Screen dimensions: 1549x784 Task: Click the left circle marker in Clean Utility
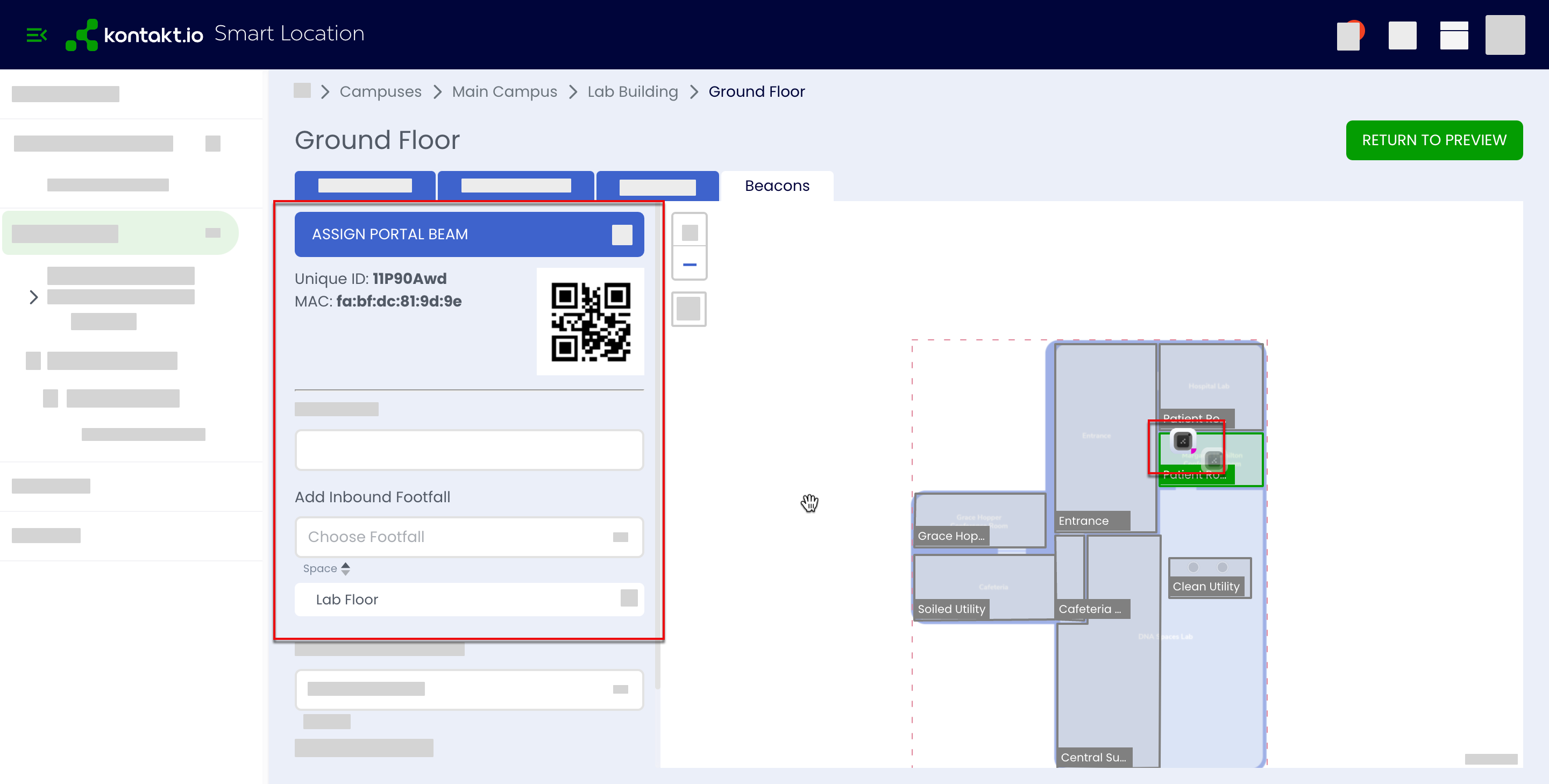coord(1193,567)
